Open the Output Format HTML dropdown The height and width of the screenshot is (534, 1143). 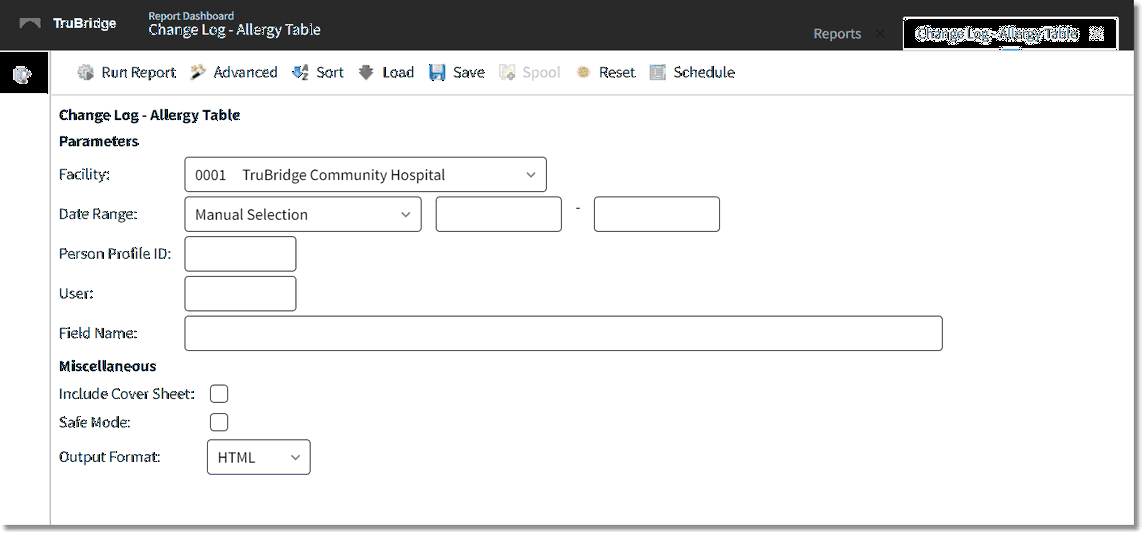tap(258, 457)
